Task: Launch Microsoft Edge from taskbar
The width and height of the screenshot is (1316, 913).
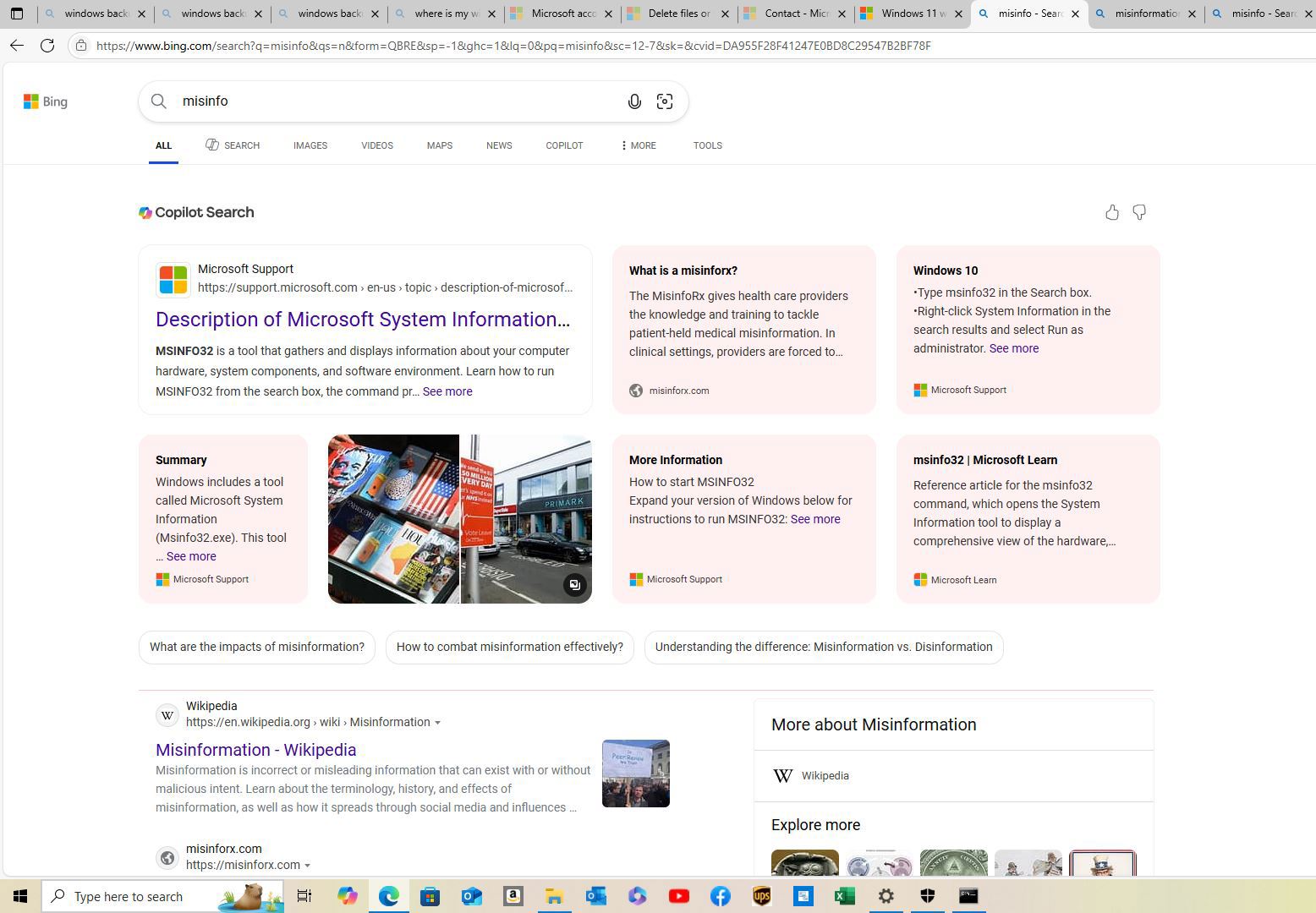Action: 388,896
